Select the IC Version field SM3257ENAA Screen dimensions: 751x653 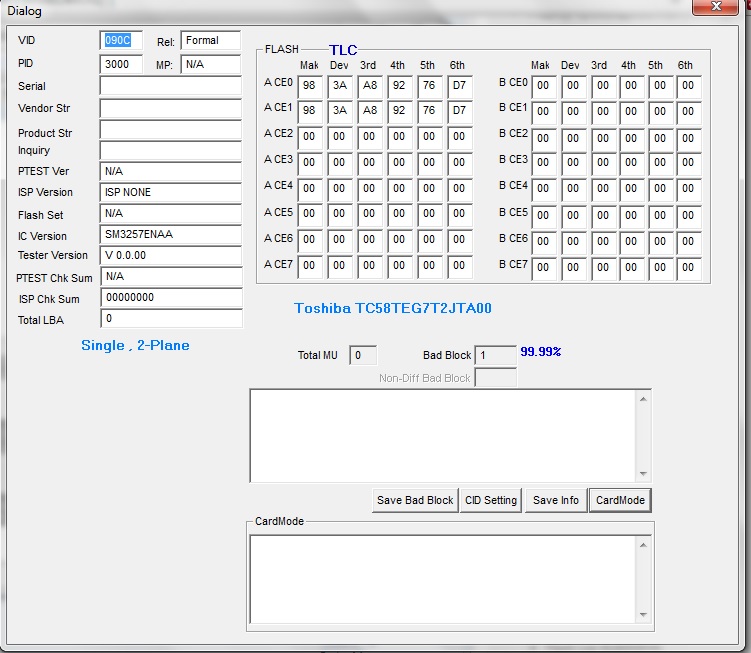171,234
